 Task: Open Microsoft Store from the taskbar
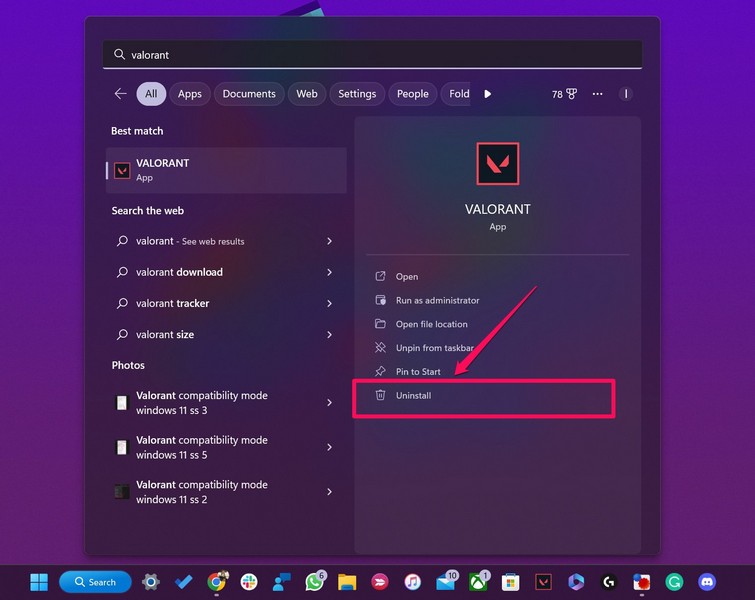510,582
